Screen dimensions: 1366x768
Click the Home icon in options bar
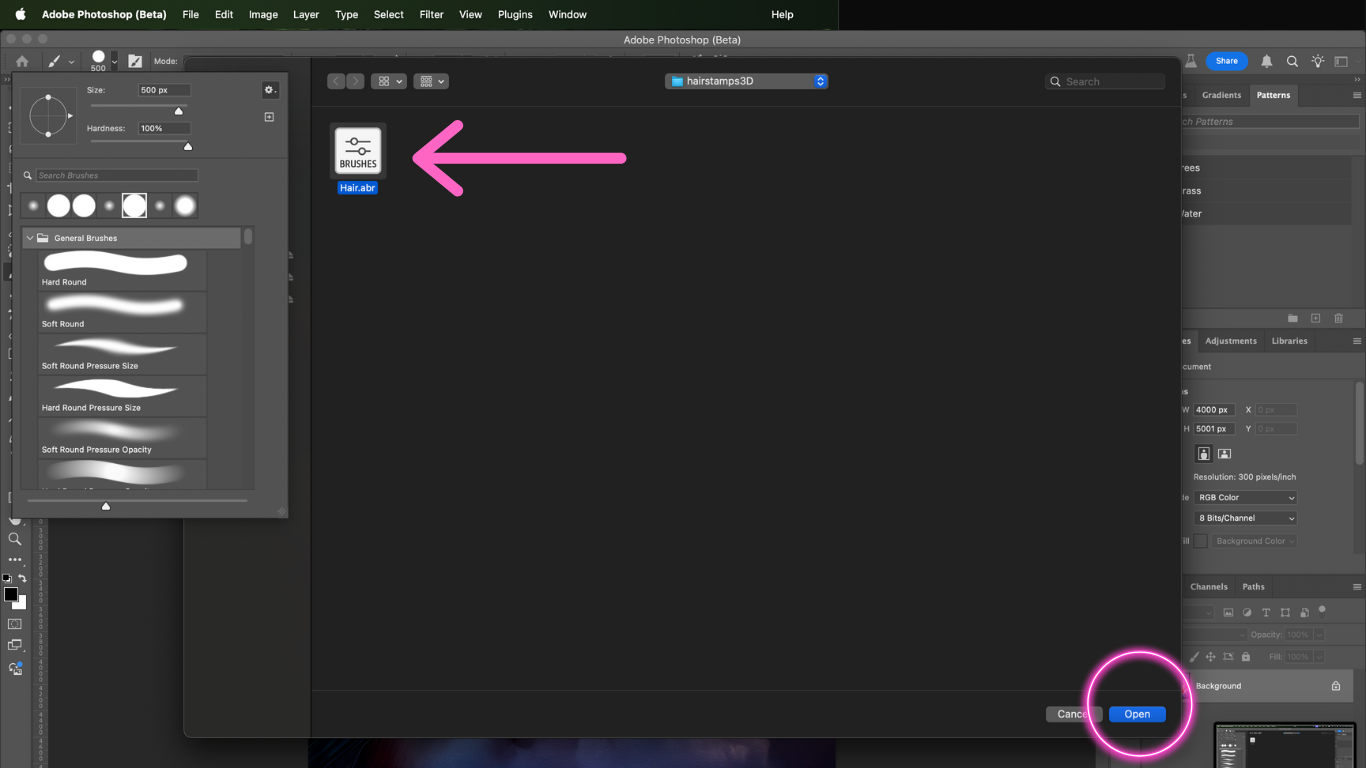[x=22, y=61]
